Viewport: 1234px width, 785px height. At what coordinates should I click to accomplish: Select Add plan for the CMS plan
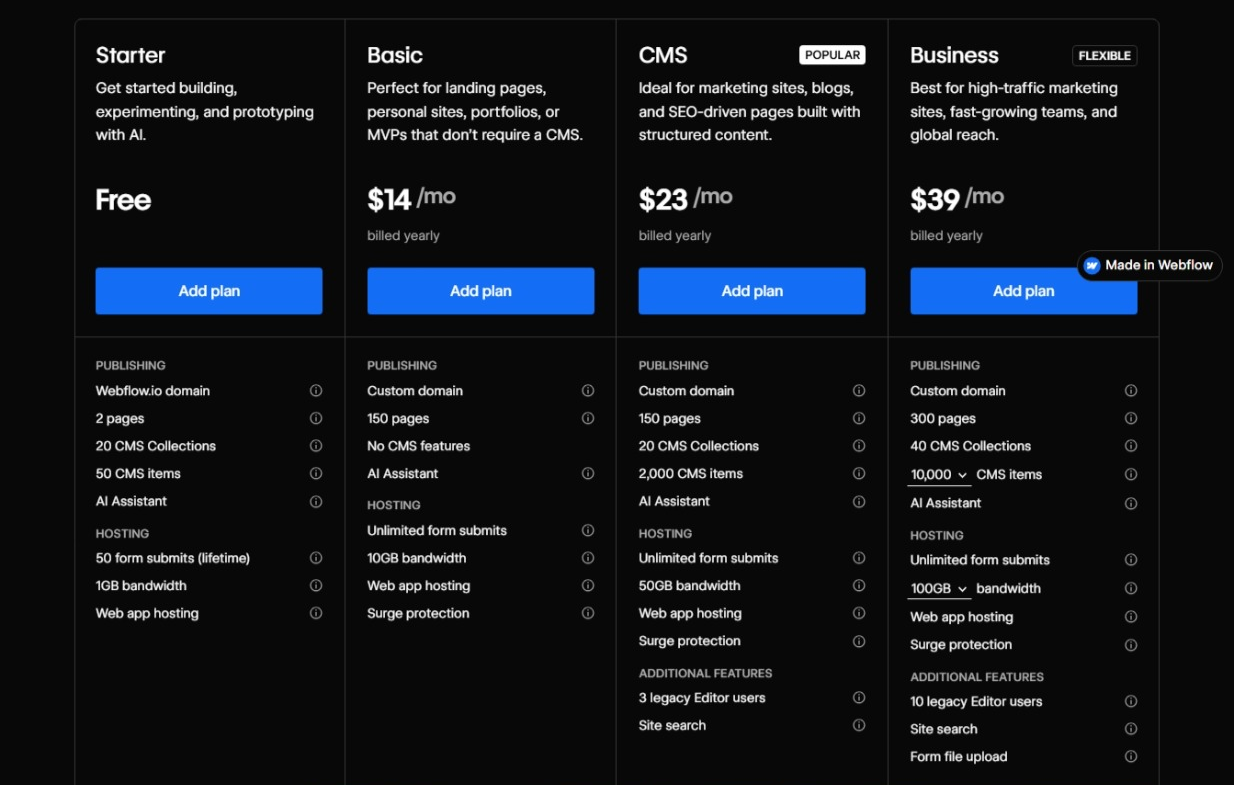tap(751, 290)
